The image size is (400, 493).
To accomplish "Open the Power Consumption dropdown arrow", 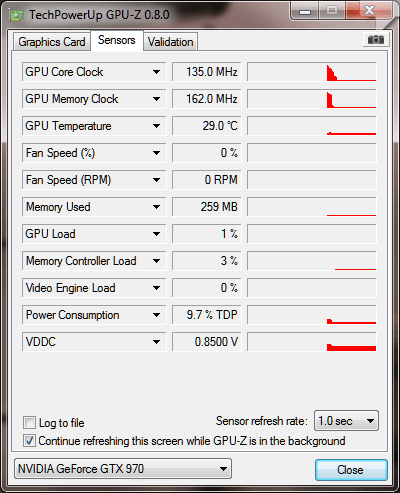I will 156,315.
